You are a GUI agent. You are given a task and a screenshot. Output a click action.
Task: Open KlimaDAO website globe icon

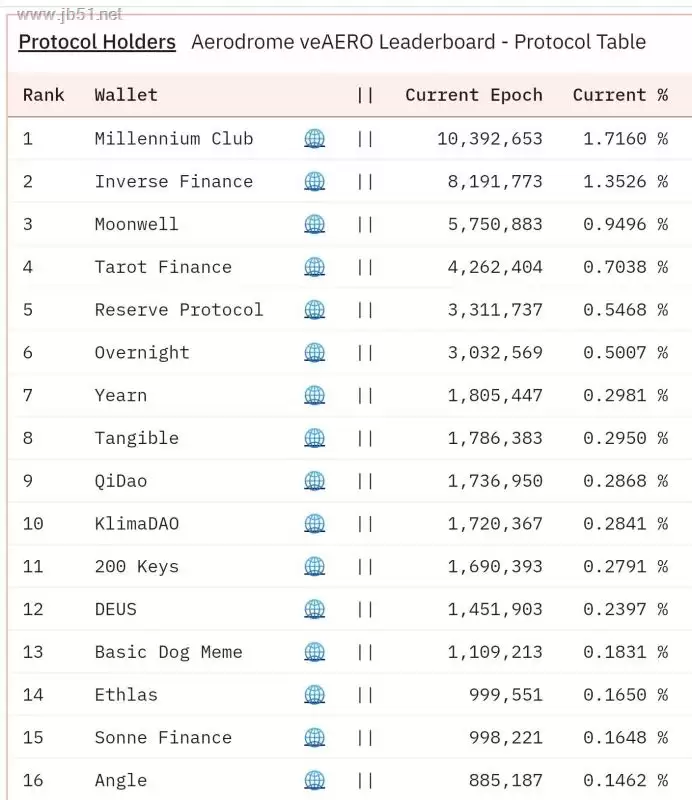coord(314,524)
